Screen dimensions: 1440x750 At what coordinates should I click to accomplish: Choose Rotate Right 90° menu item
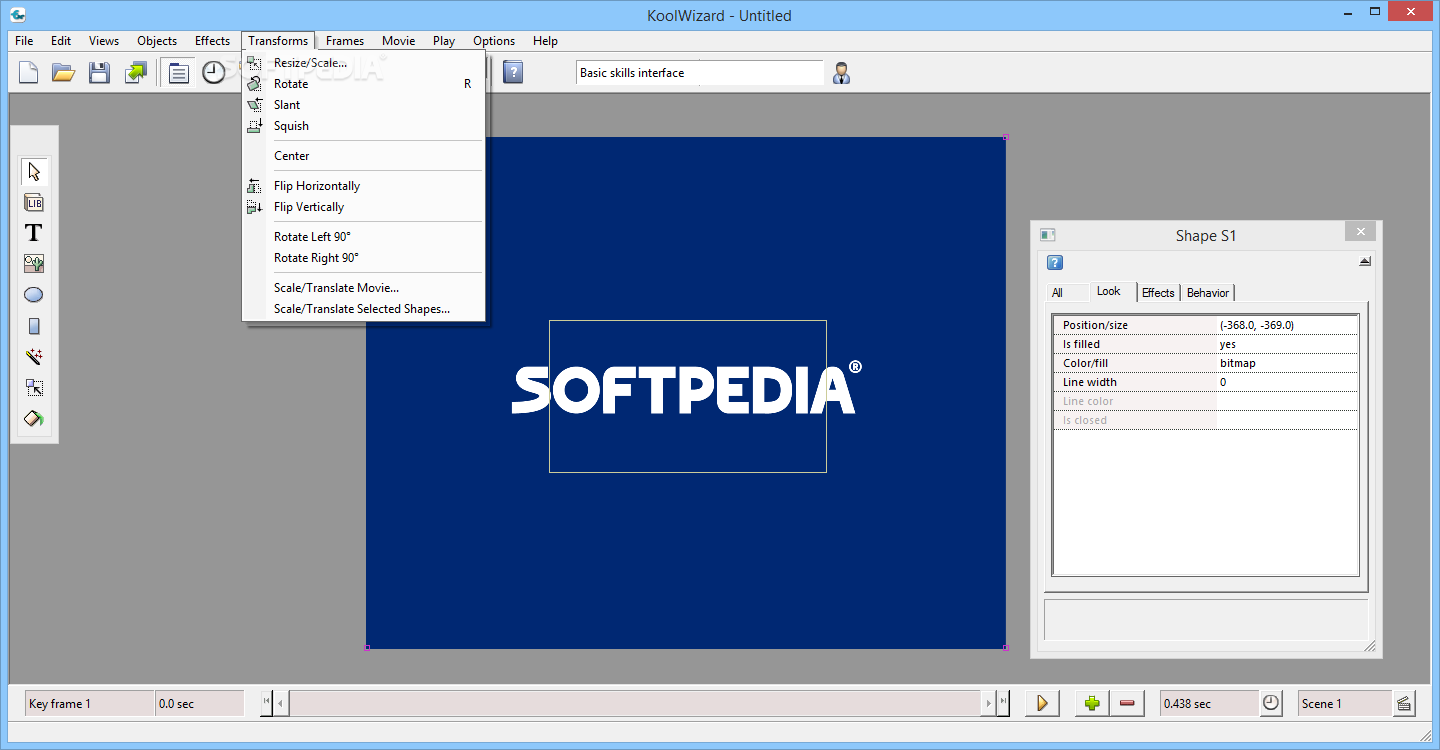pyautogui.click(x=364, y=258)
